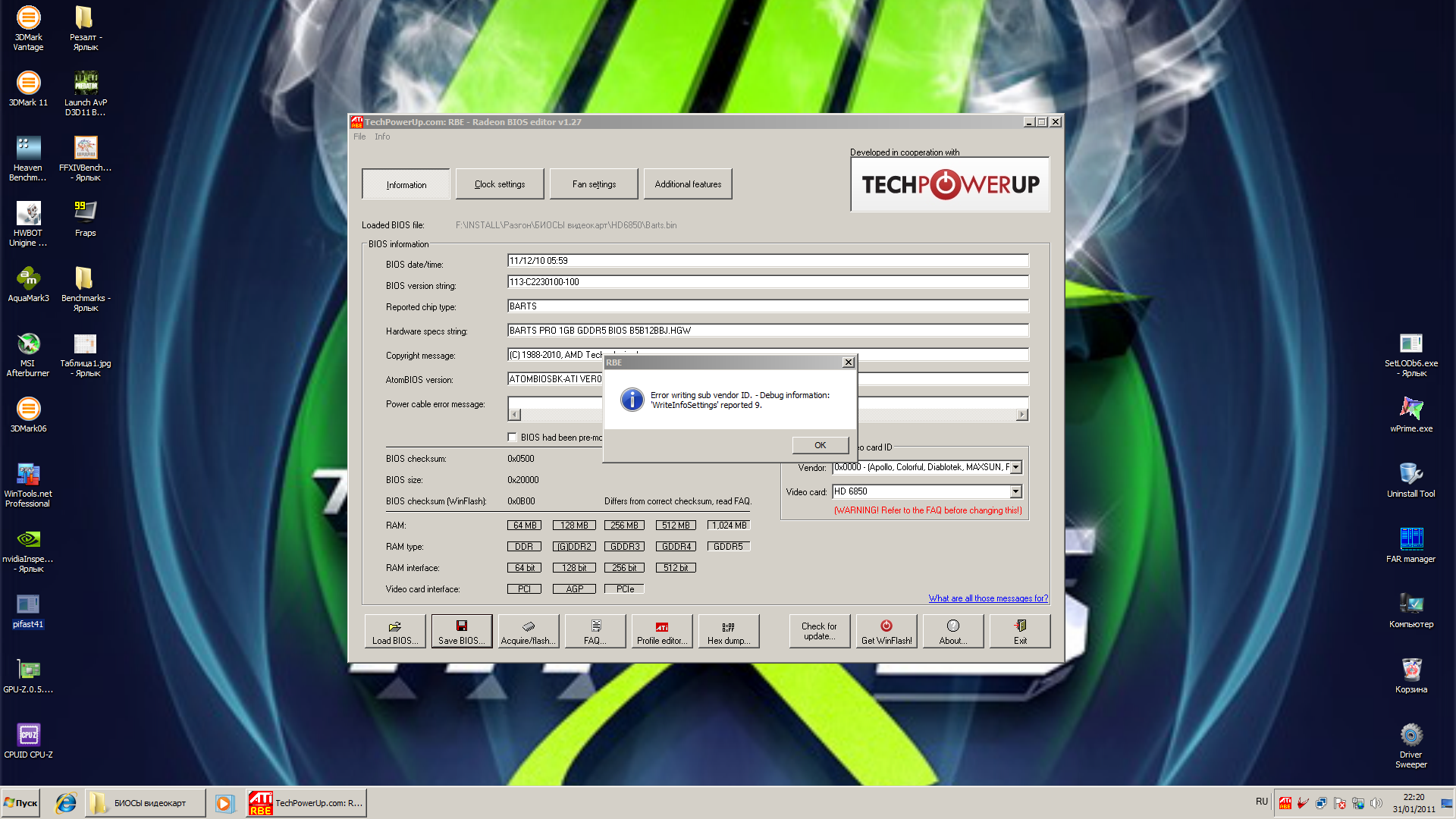Launch Heaven Benchmark desktop icon
1456x819 pixels.
point(28,158)
